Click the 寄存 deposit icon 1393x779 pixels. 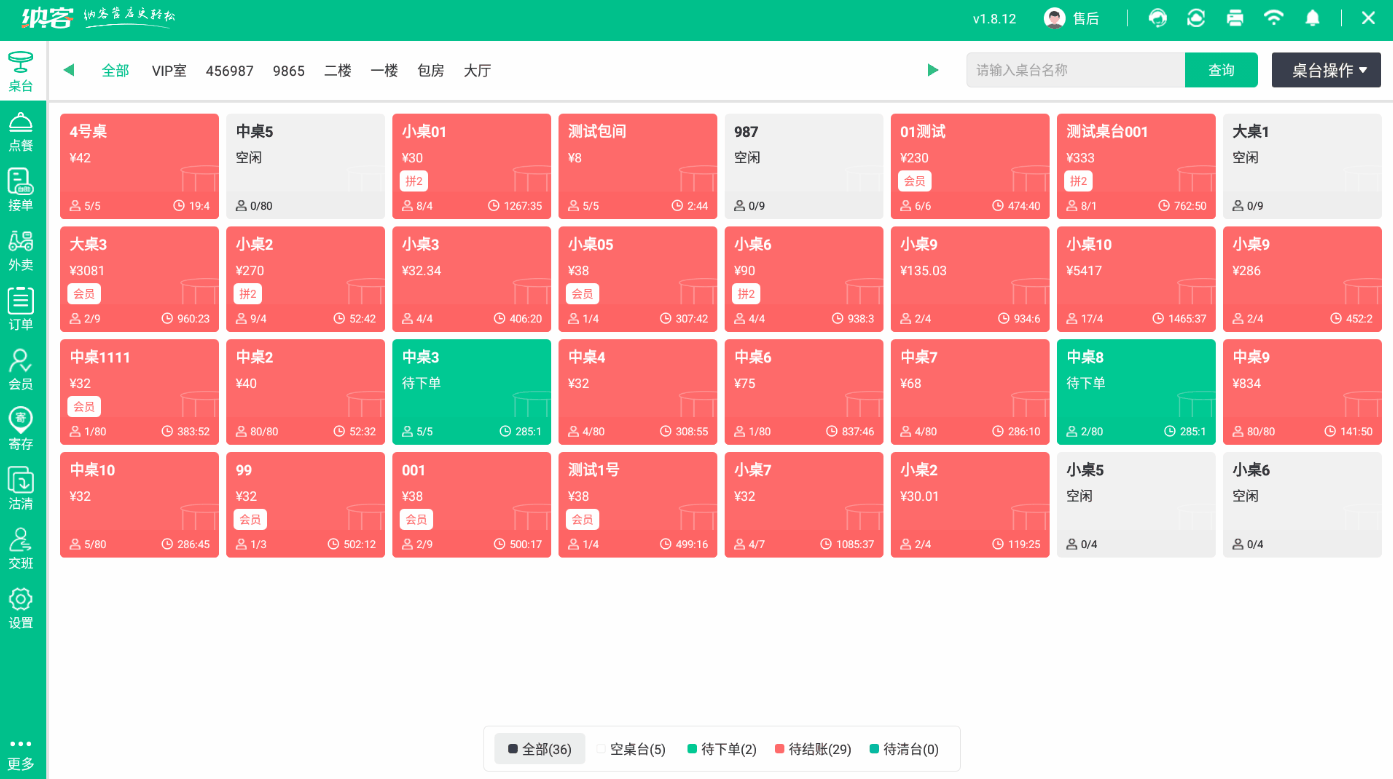pyautogui.click(x=22, y=428)
